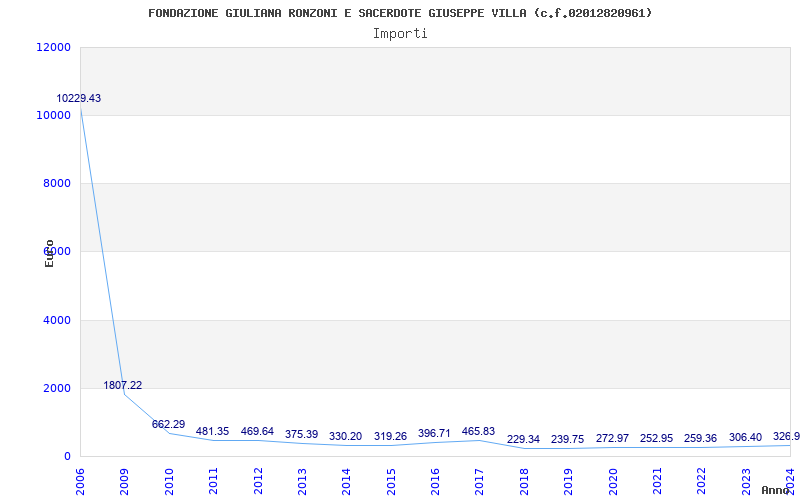Select the 481.35 data label

tap(212, 432)
